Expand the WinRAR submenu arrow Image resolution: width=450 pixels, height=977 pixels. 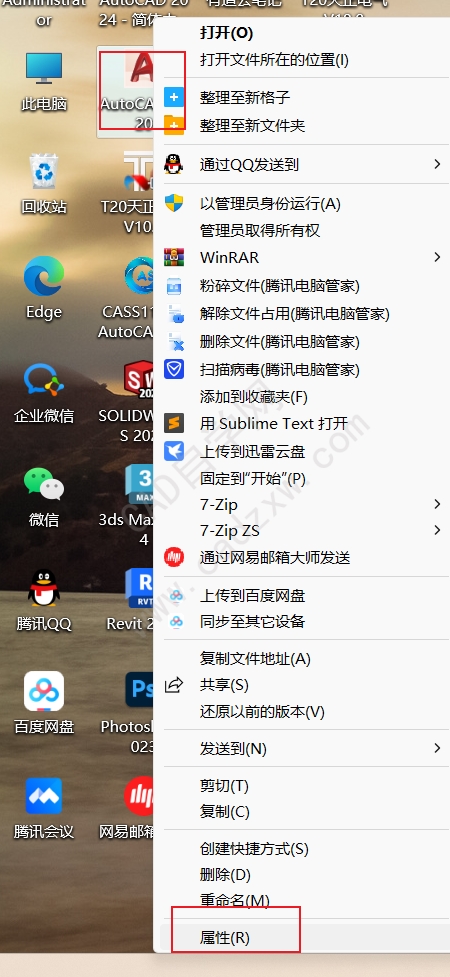[x=438, y=257]
